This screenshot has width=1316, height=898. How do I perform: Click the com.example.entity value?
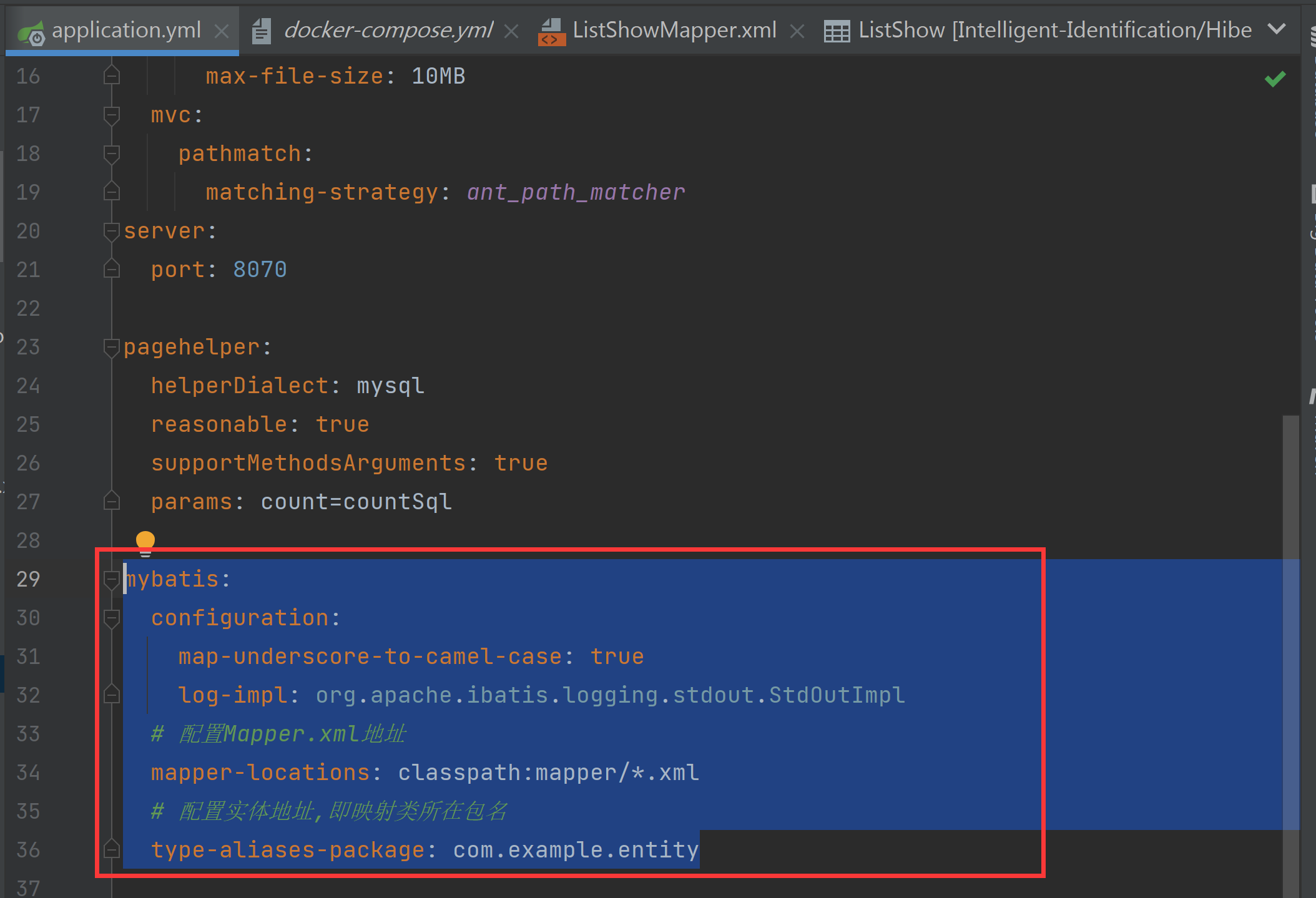tap(576, 850)
